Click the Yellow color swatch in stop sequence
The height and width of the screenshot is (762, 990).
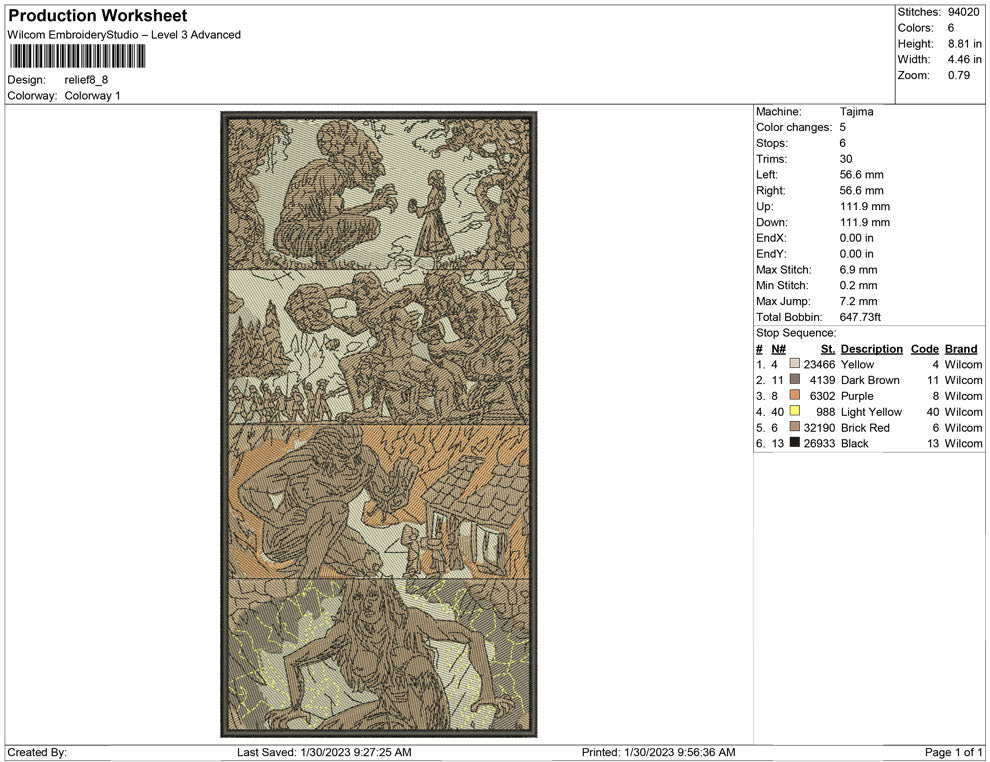(795, 364)
